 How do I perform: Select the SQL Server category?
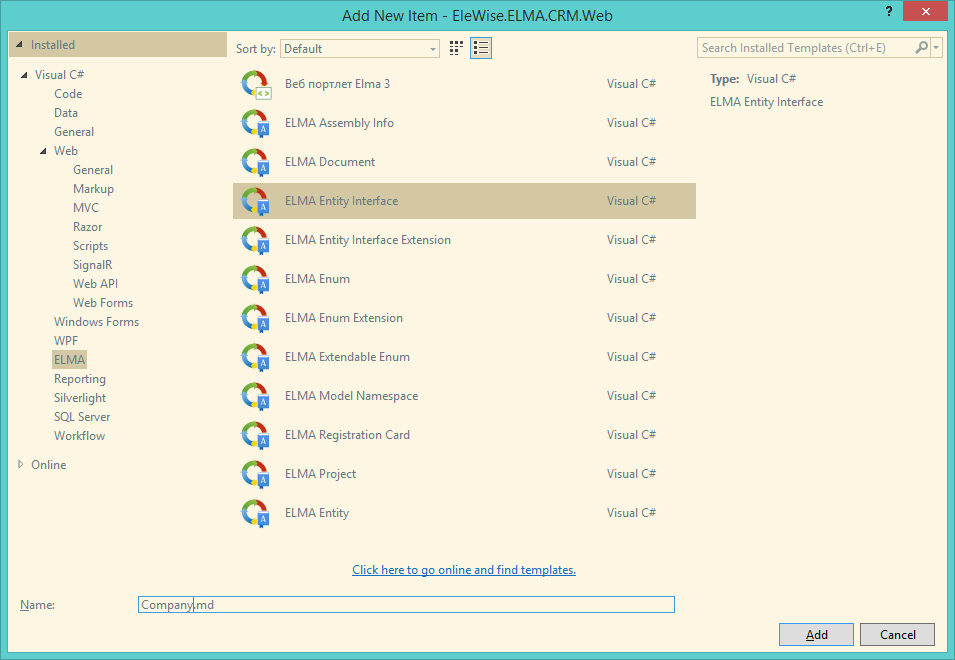point(82,416)
